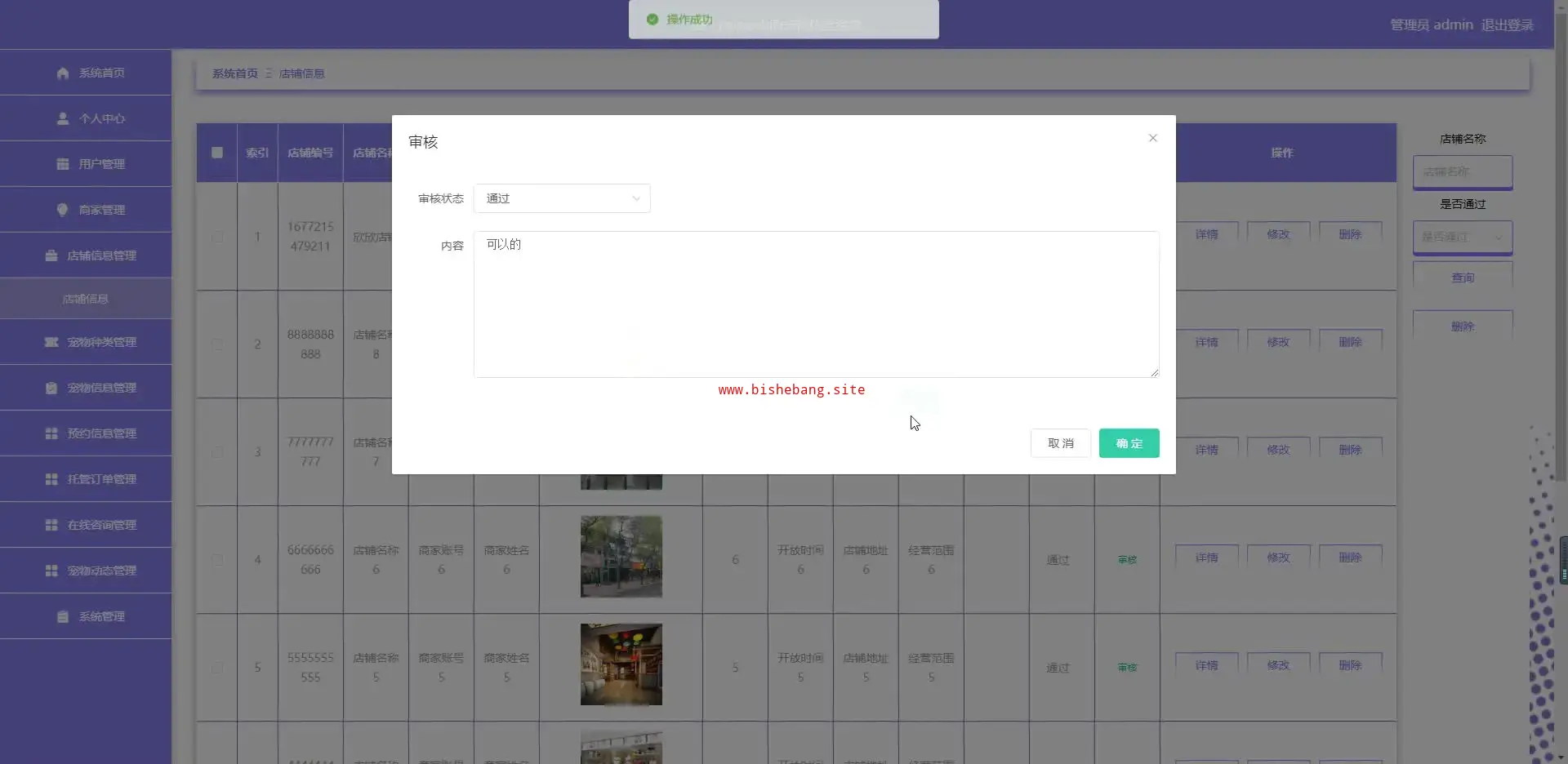Select the 店铺信息 submenu item
This screenshot has width=1568, height=764.
[x=86, y=299]
